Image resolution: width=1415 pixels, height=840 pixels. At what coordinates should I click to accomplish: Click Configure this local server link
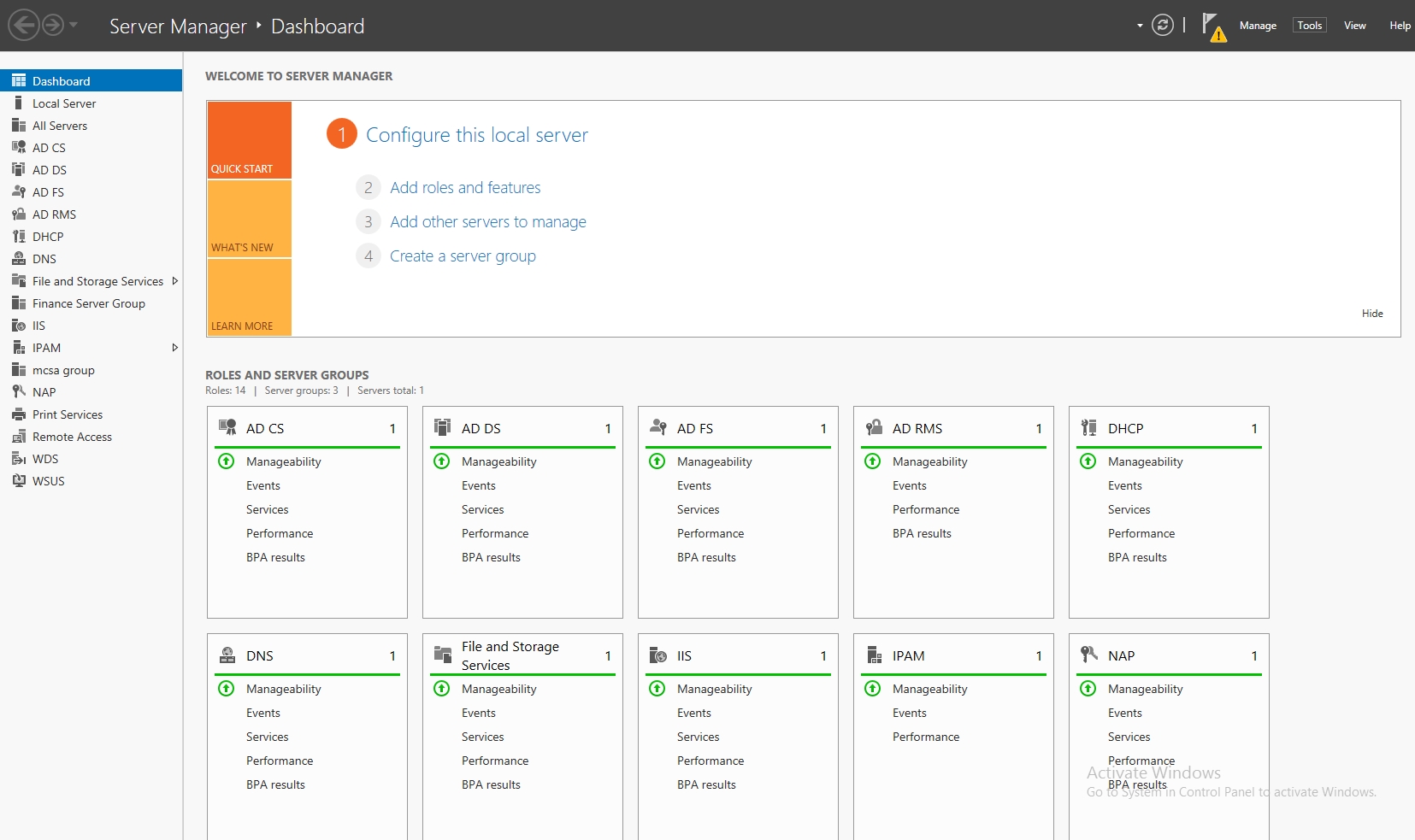477,135
